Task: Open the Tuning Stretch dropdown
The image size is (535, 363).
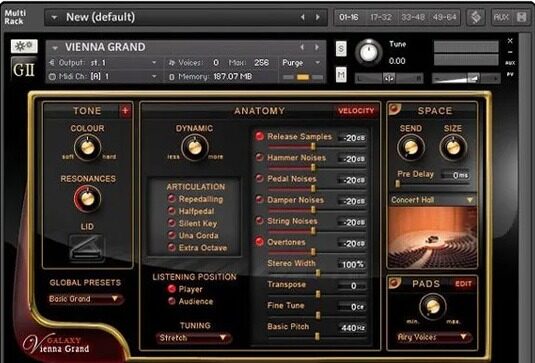Action: [x=193, y=338]
